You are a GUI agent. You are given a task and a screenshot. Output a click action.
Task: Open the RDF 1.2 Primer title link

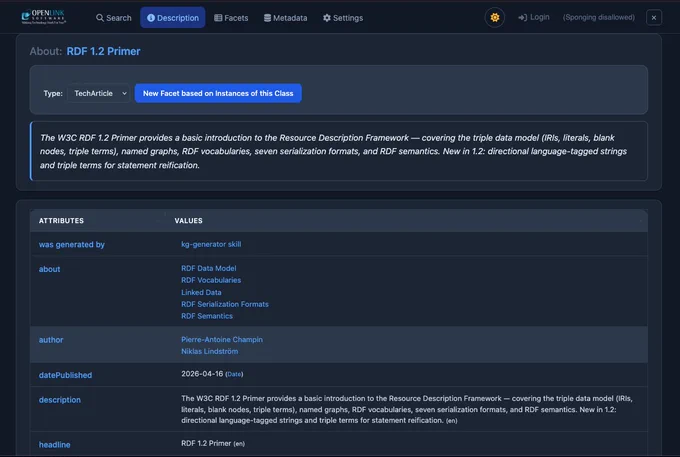(103, 51)
